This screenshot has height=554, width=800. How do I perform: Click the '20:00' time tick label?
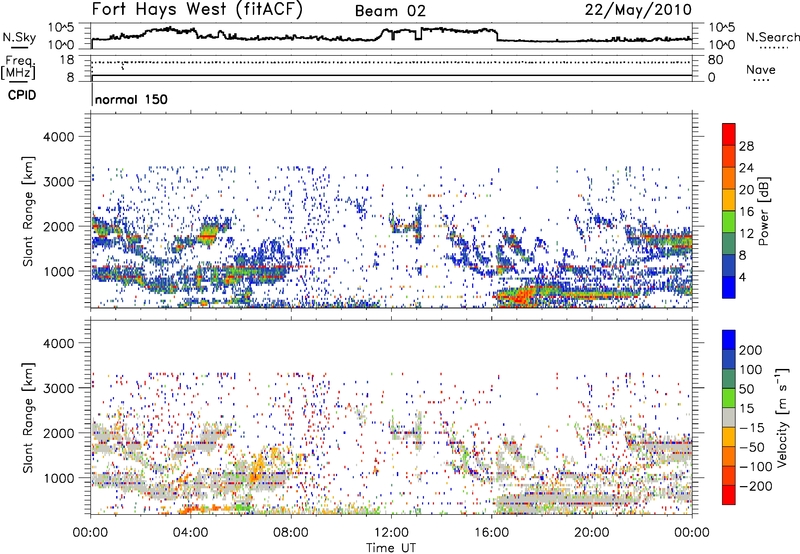[x=591, y=533]
